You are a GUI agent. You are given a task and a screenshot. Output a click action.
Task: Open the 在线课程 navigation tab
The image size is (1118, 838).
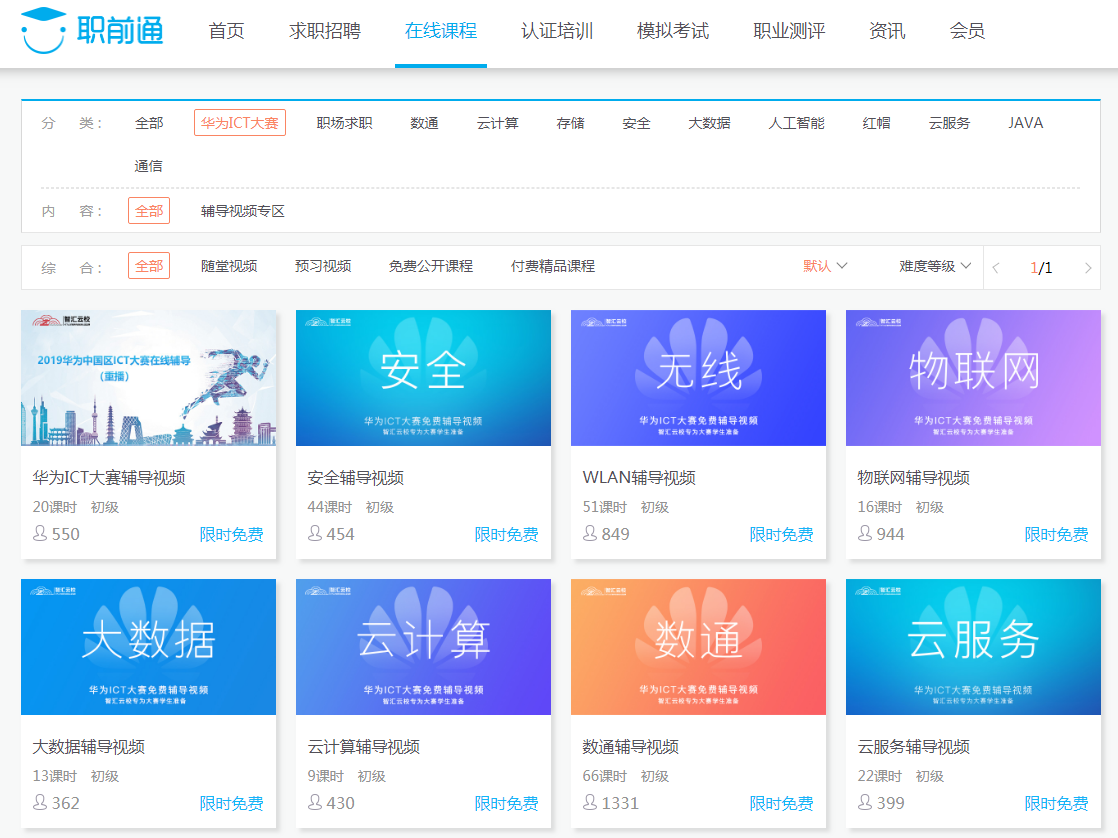coord(441,31)
